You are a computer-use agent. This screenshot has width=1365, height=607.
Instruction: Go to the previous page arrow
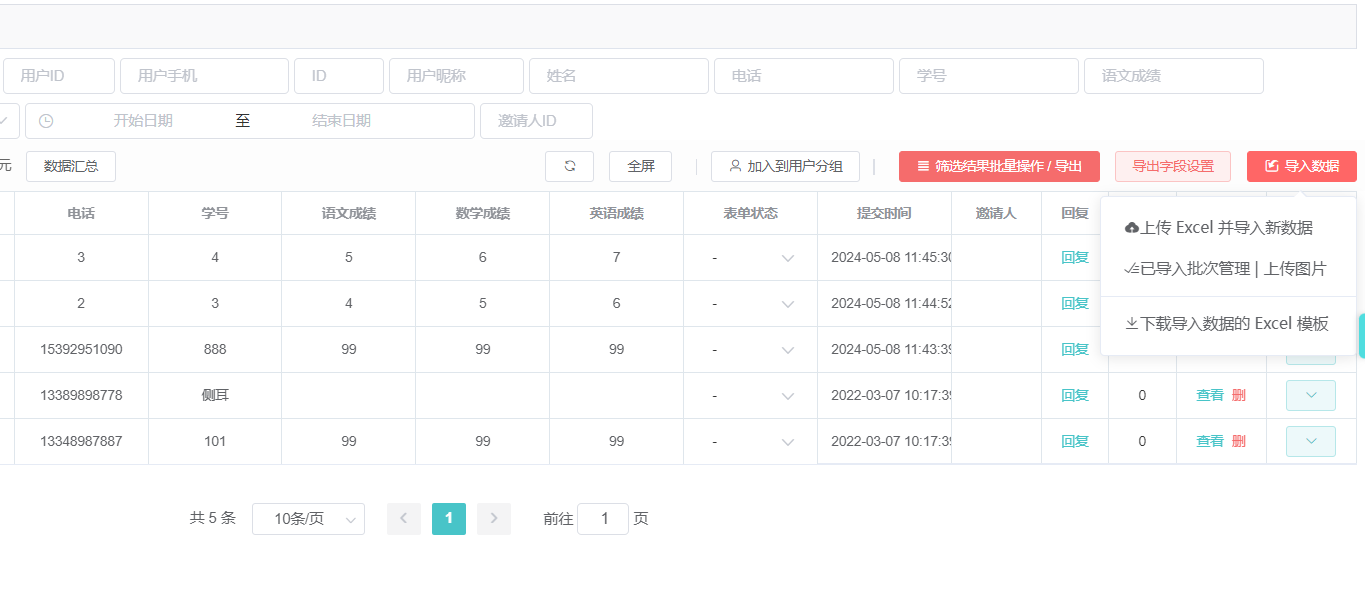tap(404, 518)
